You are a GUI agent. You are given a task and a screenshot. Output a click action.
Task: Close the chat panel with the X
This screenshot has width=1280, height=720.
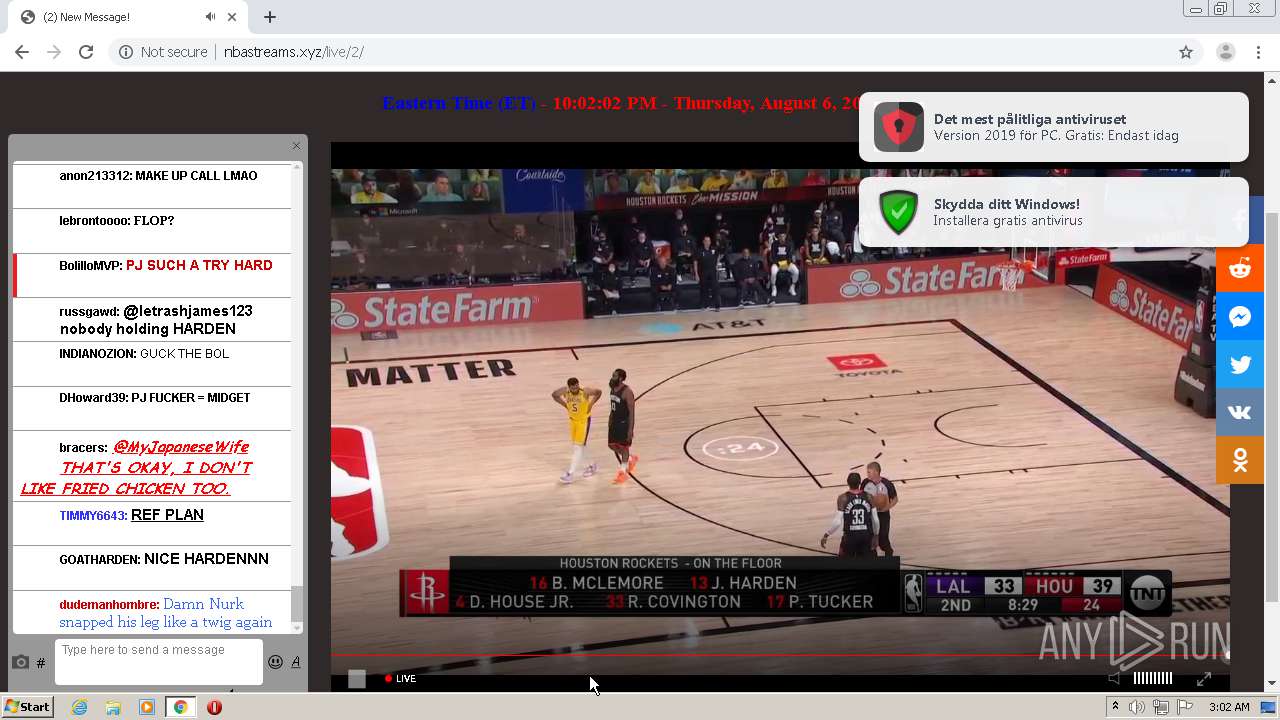pos(296,146)
